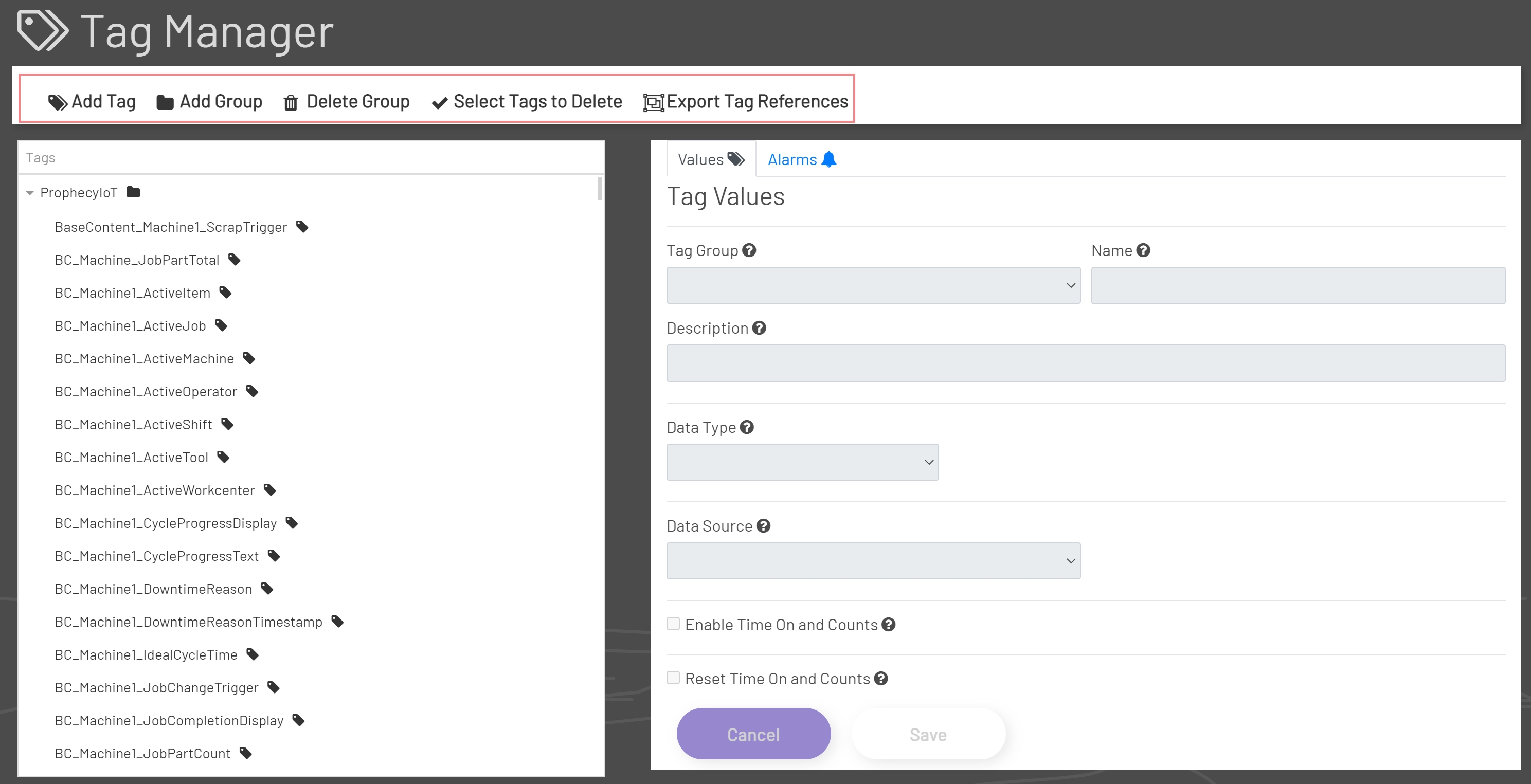Click the Cancel button

[x=753, y=734]
